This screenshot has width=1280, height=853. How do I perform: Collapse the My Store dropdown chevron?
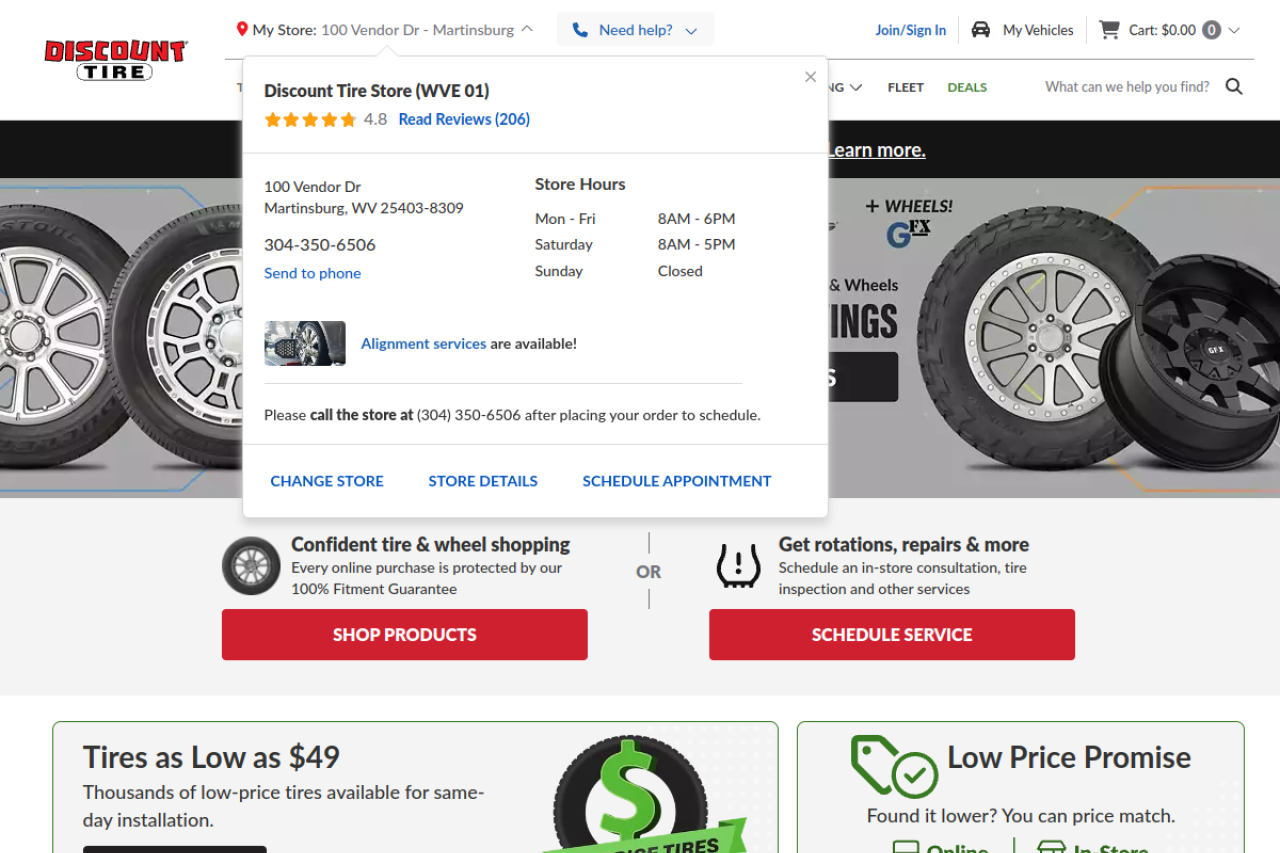pyautogui.click(x=528, y=30)
